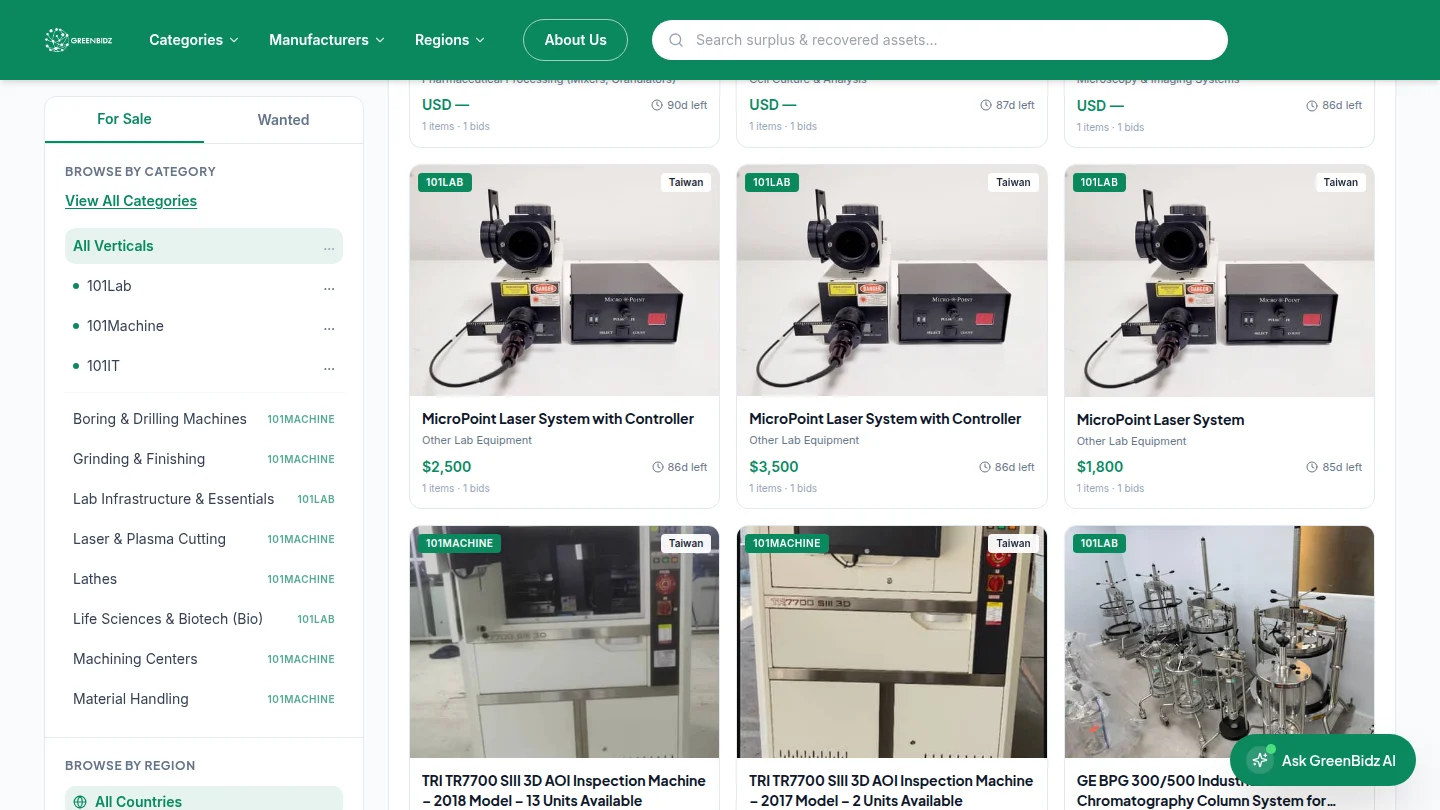Click the clock icon on the $2,500 listing
Screen dimensions: 1440x810
point(657,467)
